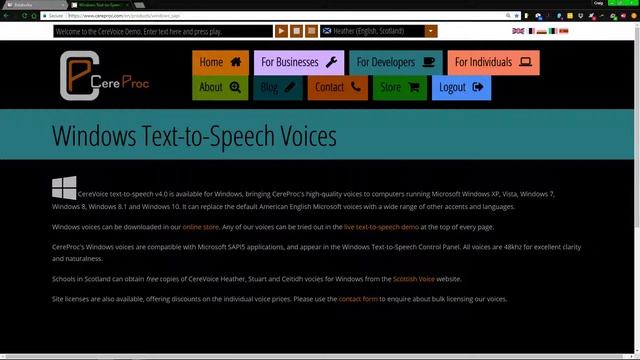Click the 'Windows Text-to-Speech Voices' heading

point(194,136)
